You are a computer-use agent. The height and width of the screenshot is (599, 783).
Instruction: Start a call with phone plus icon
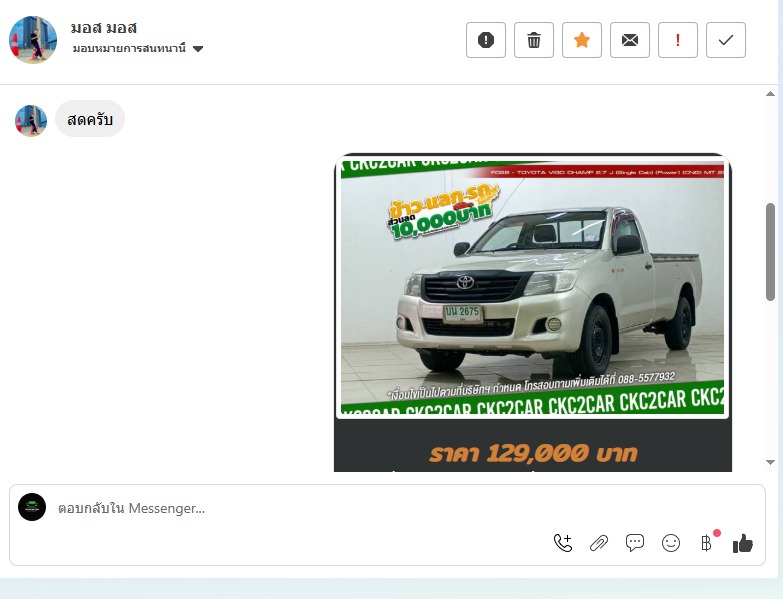pyautogui.click(x=563, y=543)
